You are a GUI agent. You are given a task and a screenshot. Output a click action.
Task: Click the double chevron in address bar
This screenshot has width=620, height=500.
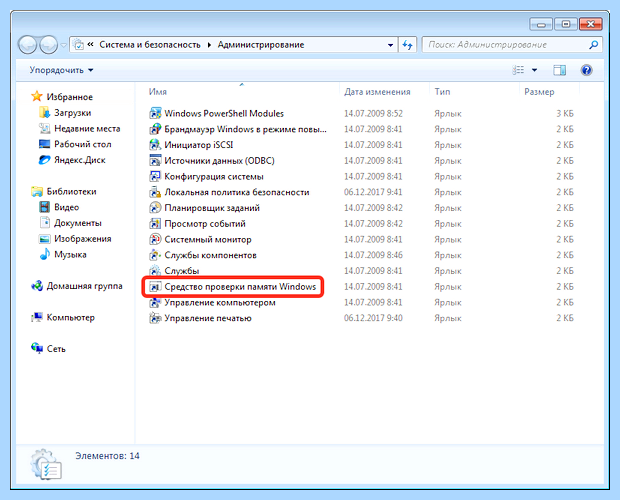coord(90,44)
